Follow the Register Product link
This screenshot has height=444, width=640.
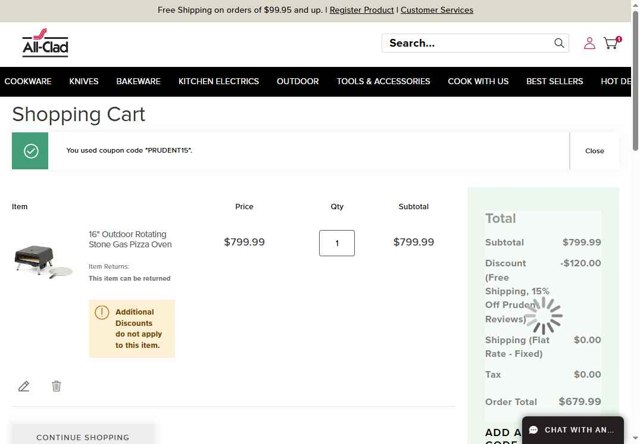point(362,10)
